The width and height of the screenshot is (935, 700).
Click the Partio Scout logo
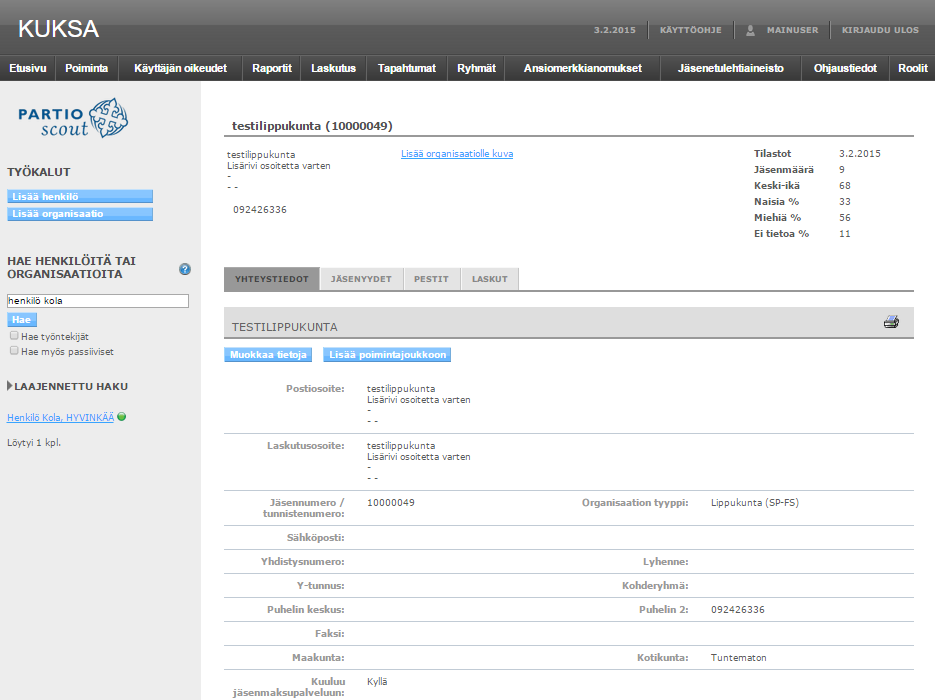73,118
